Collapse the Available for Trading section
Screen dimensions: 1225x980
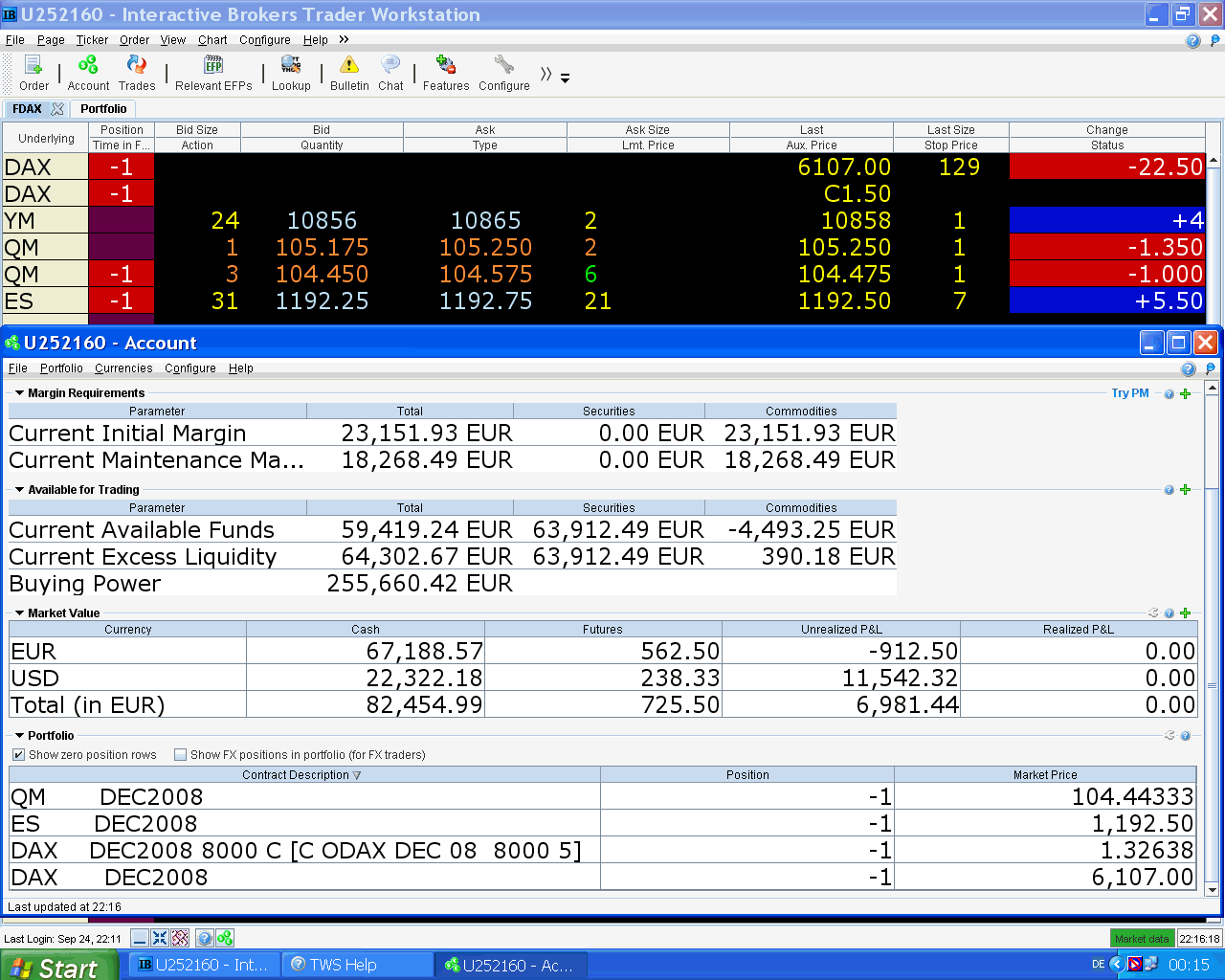point(19,490)
